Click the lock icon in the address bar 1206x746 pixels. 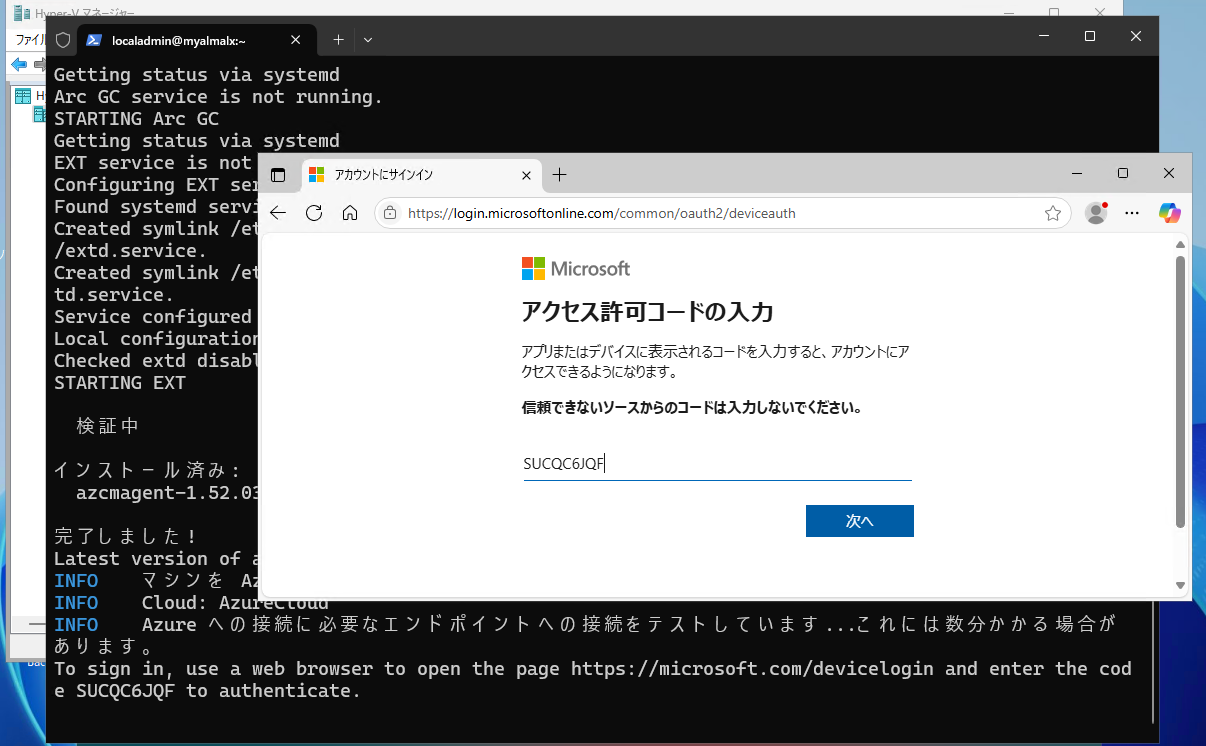tap(391, 213)
